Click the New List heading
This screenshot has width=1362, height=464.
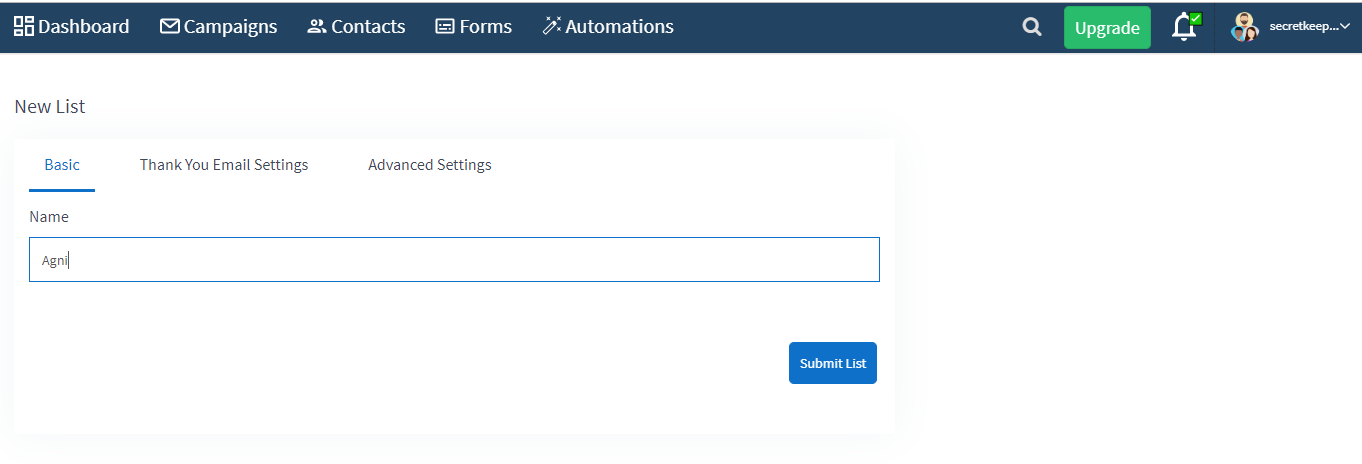(x=50, y=107)
